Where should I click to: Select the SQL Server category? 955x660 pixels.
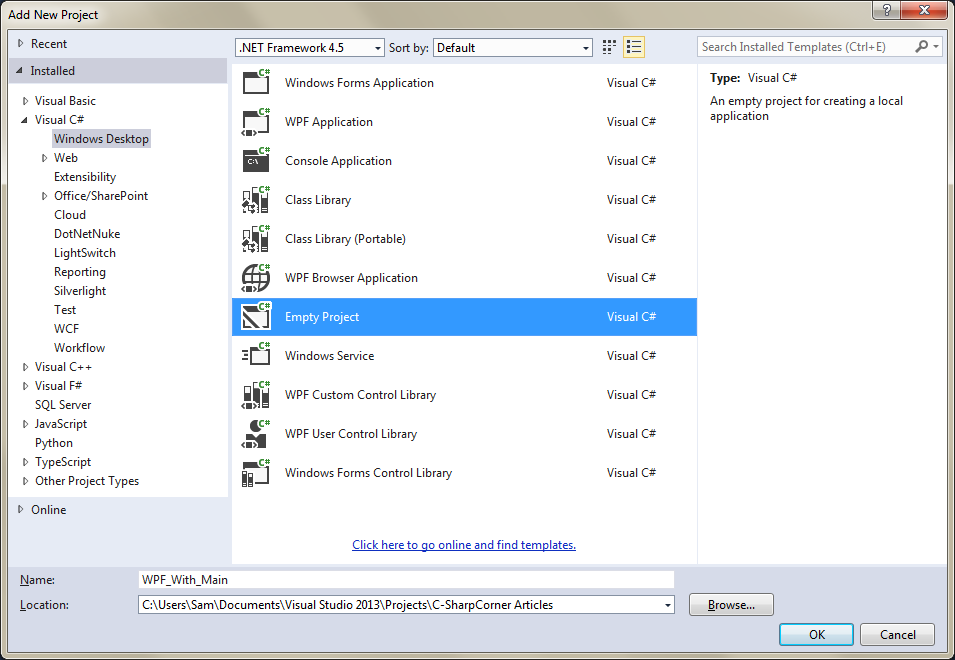(63, 405)
